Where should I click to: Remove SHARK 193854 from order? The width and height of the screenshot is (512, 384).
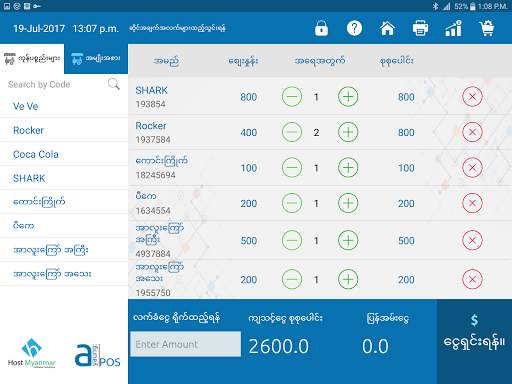coord(472,97)
